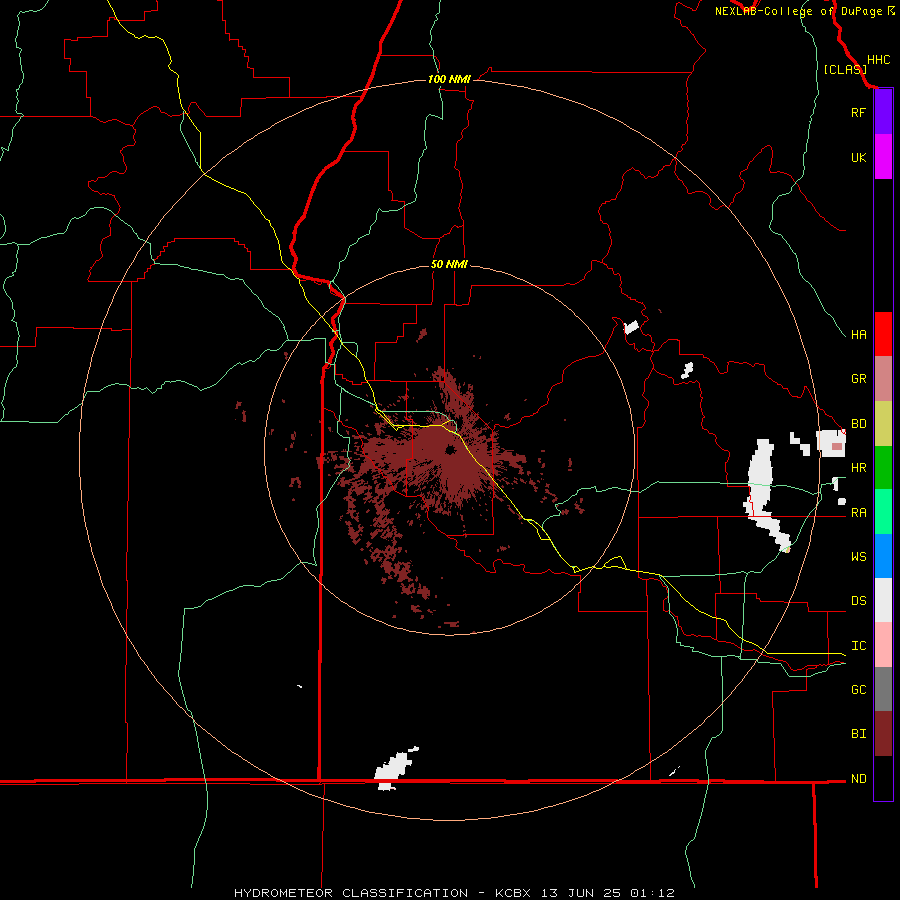The width and height of the screenshot is (900, 900).
Task: Select the red HA legend swatch
Action: (x=883, y=334)
